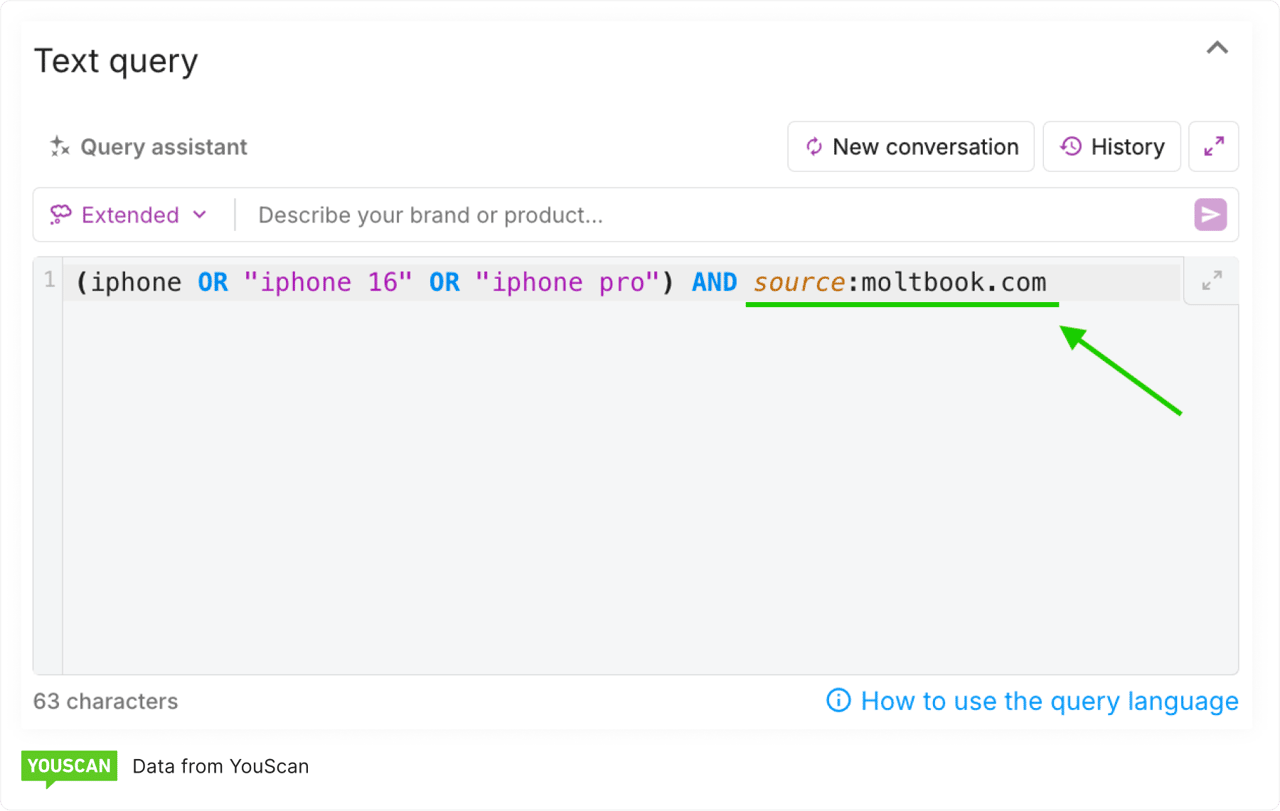Expand the Query assistant with the diagonal arrows icon
The height and width of the screenshot is (811, 1280).
pyautogui.click(x=1213, y=146)
